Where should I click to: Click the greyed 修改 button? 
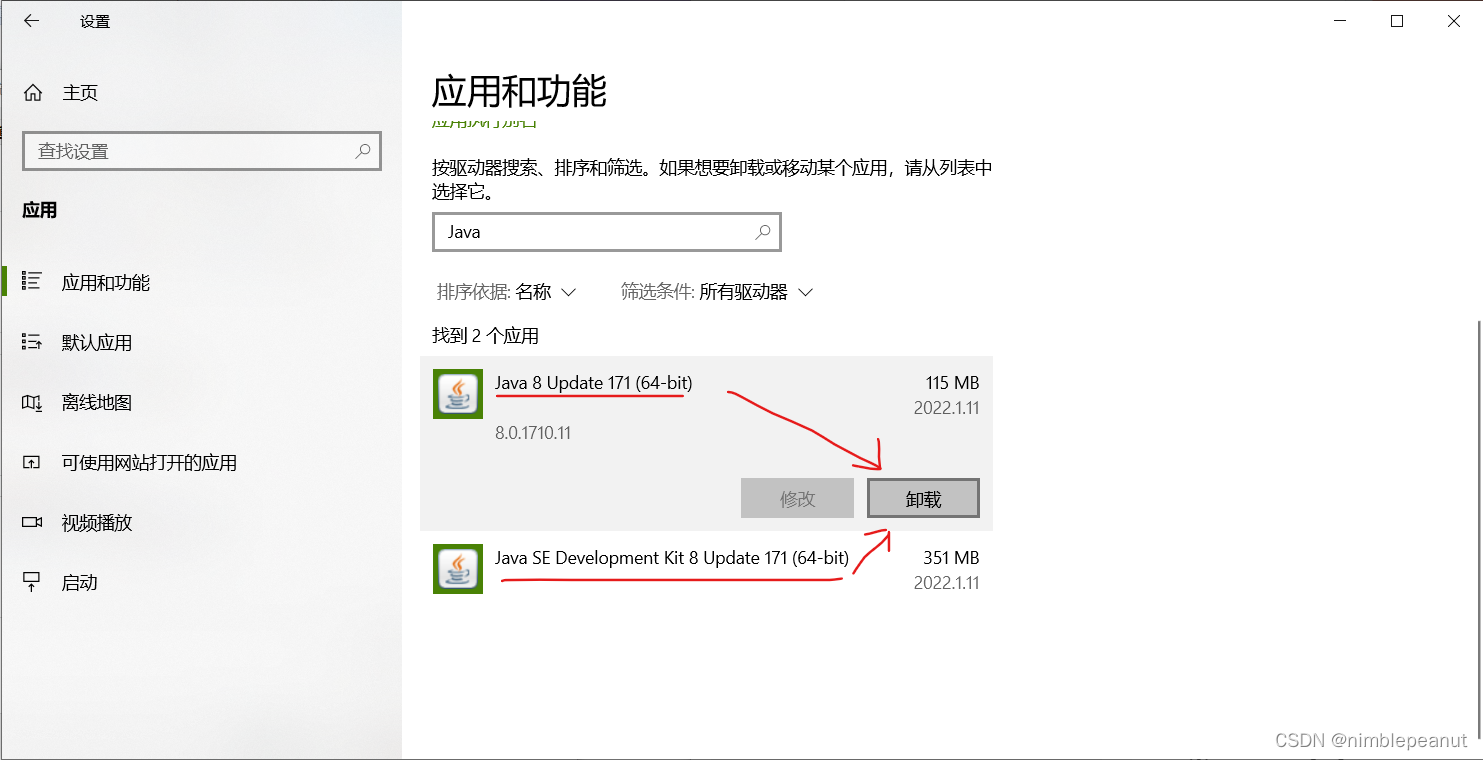(797, 499)
